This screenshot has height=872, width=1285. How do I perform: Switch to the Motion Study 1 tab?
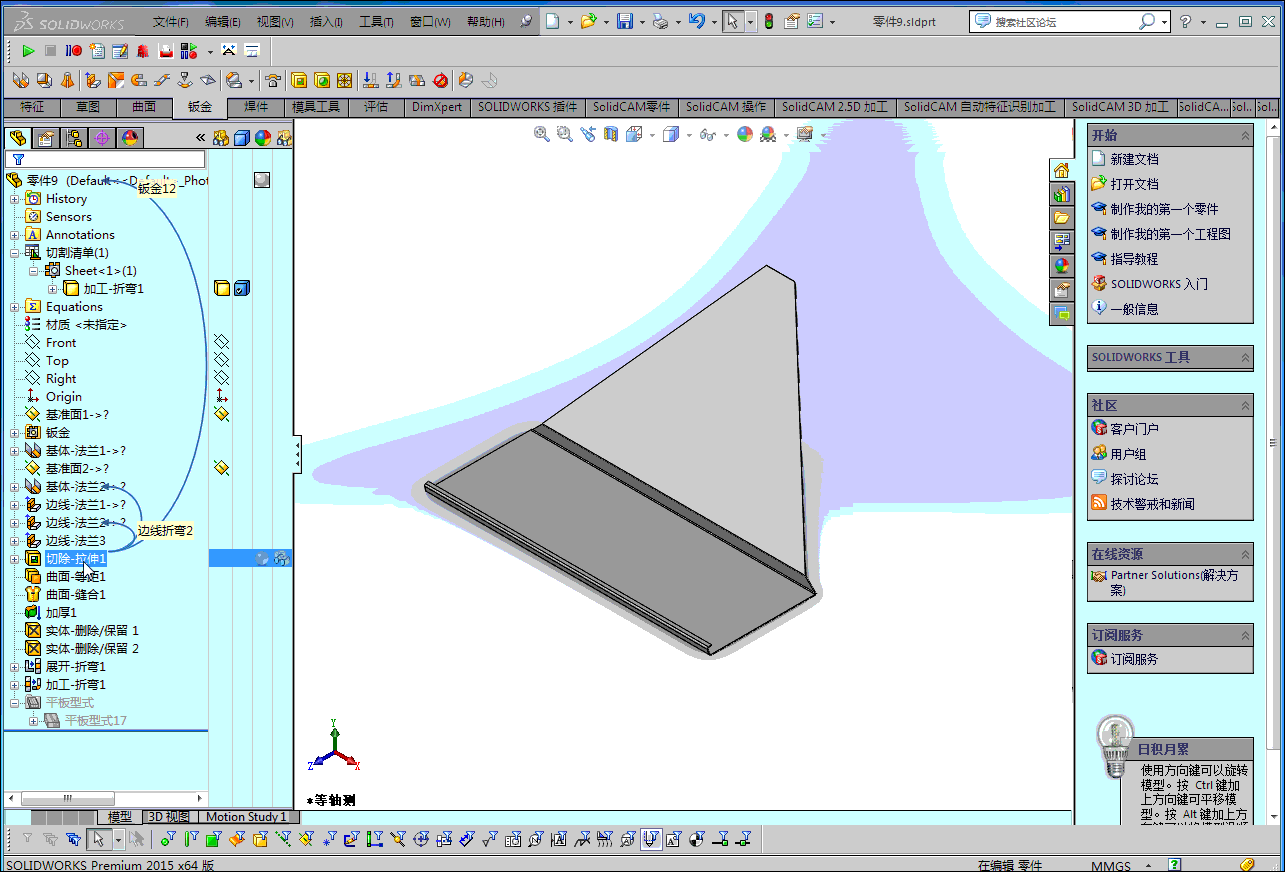pyautogui.click(x=246, y=817)
